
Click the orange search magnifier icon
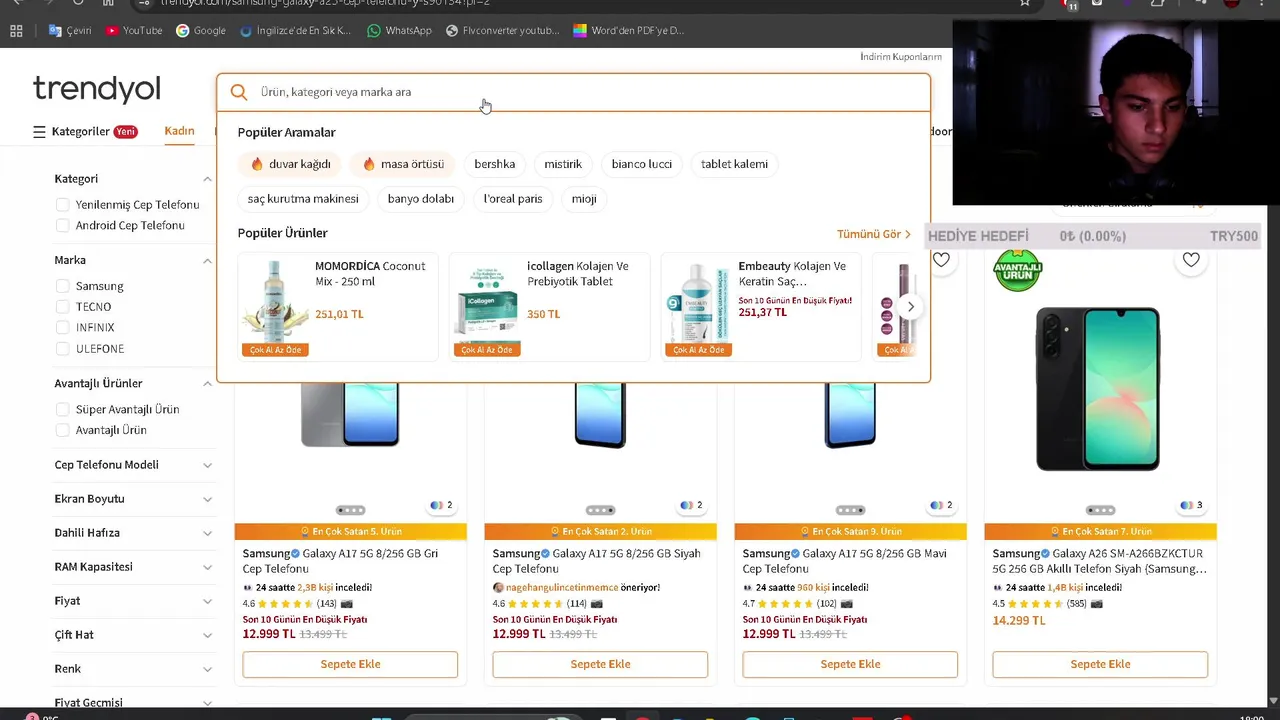[x=238, y=92]
